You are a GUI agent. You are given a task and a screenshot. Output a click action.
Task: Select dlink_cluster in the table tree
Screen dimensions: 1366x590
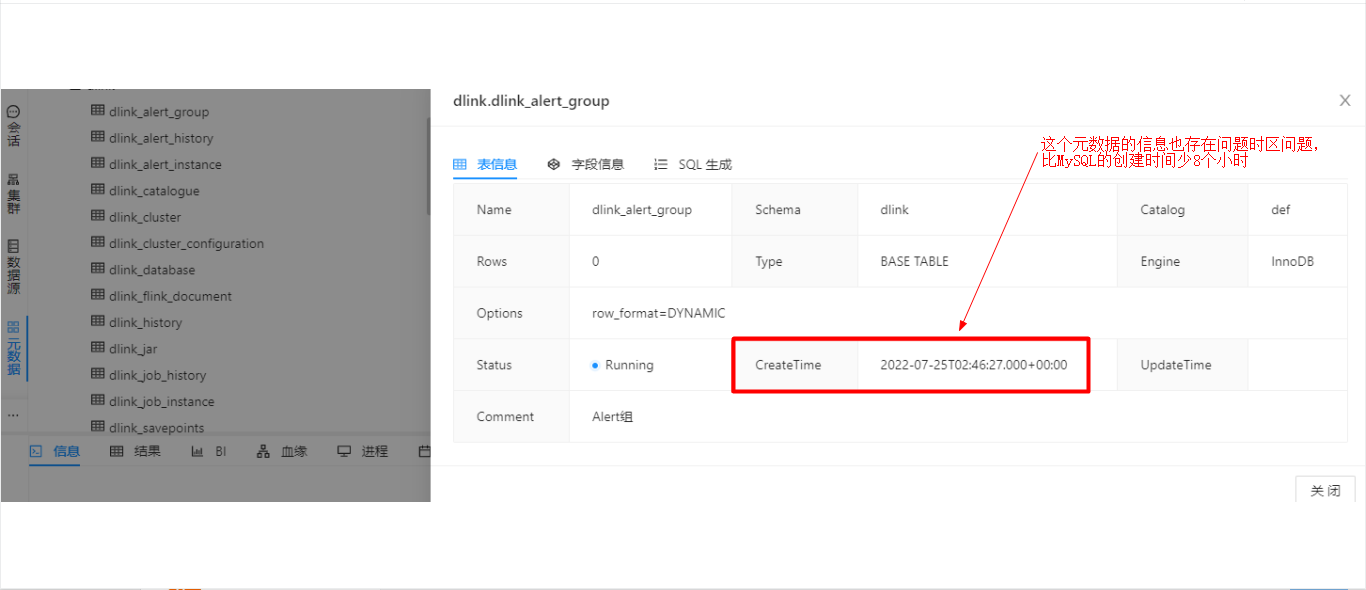point(145,217)
